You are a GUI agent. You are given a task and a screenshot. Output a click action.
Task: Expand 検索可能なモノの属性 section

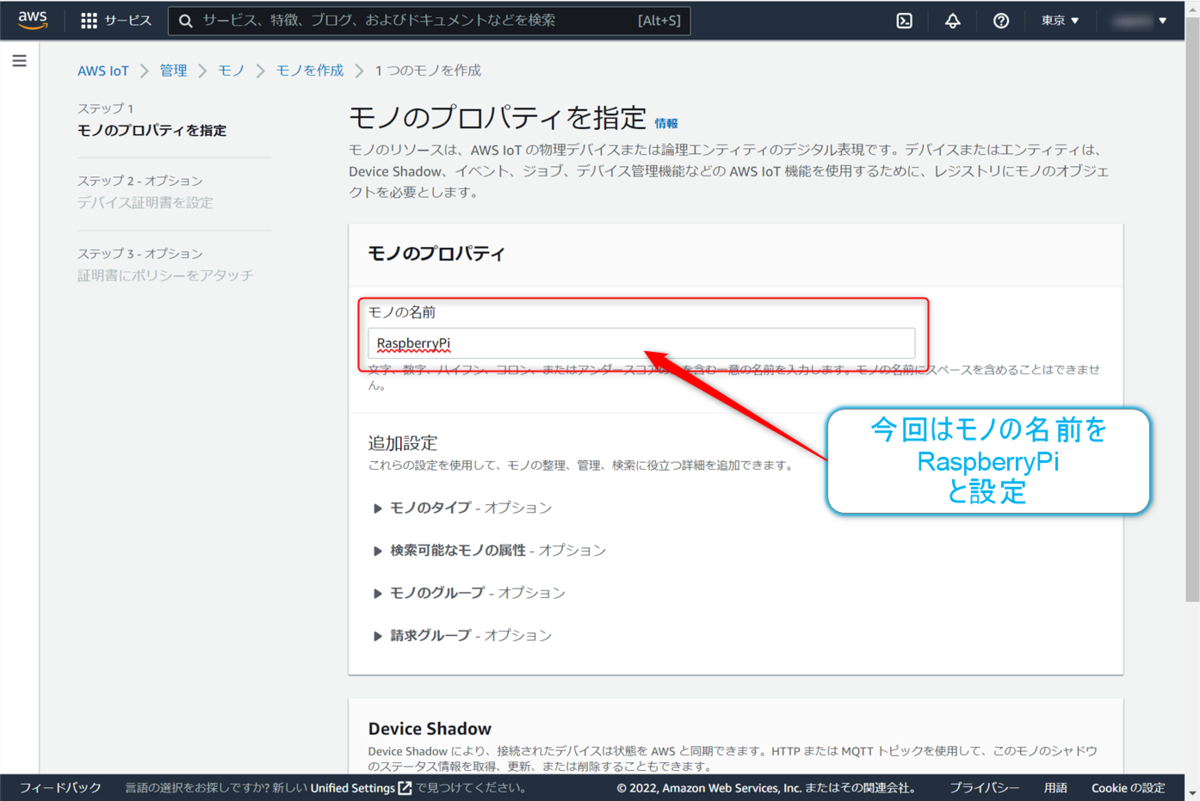tap(490, 550)
